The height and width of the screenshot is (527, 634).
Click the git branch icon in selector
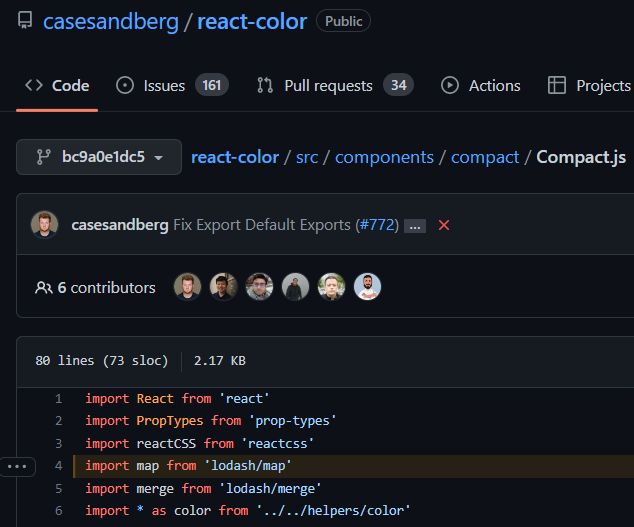click(43, 157)
